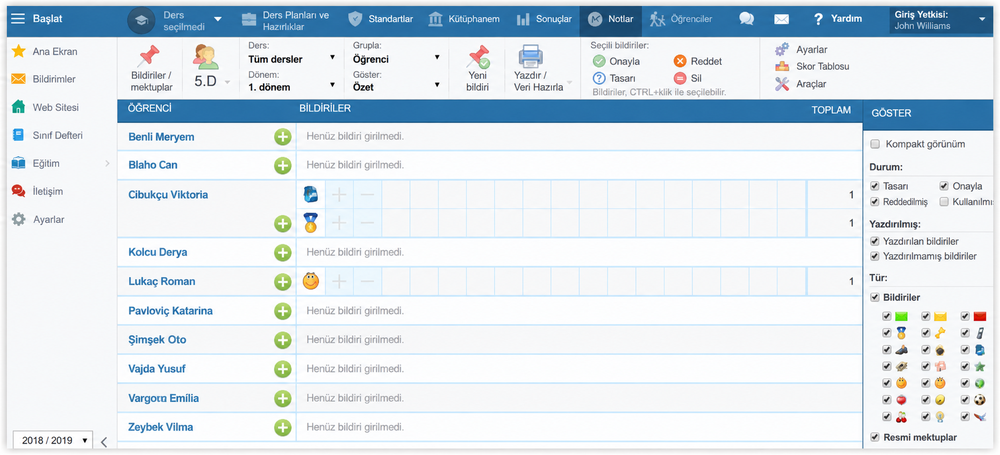Viewport: 1000px width, 455px height.
Task: Open the Yazdır / Veri Hazırla printer icon
Action: tap(530, 57)
